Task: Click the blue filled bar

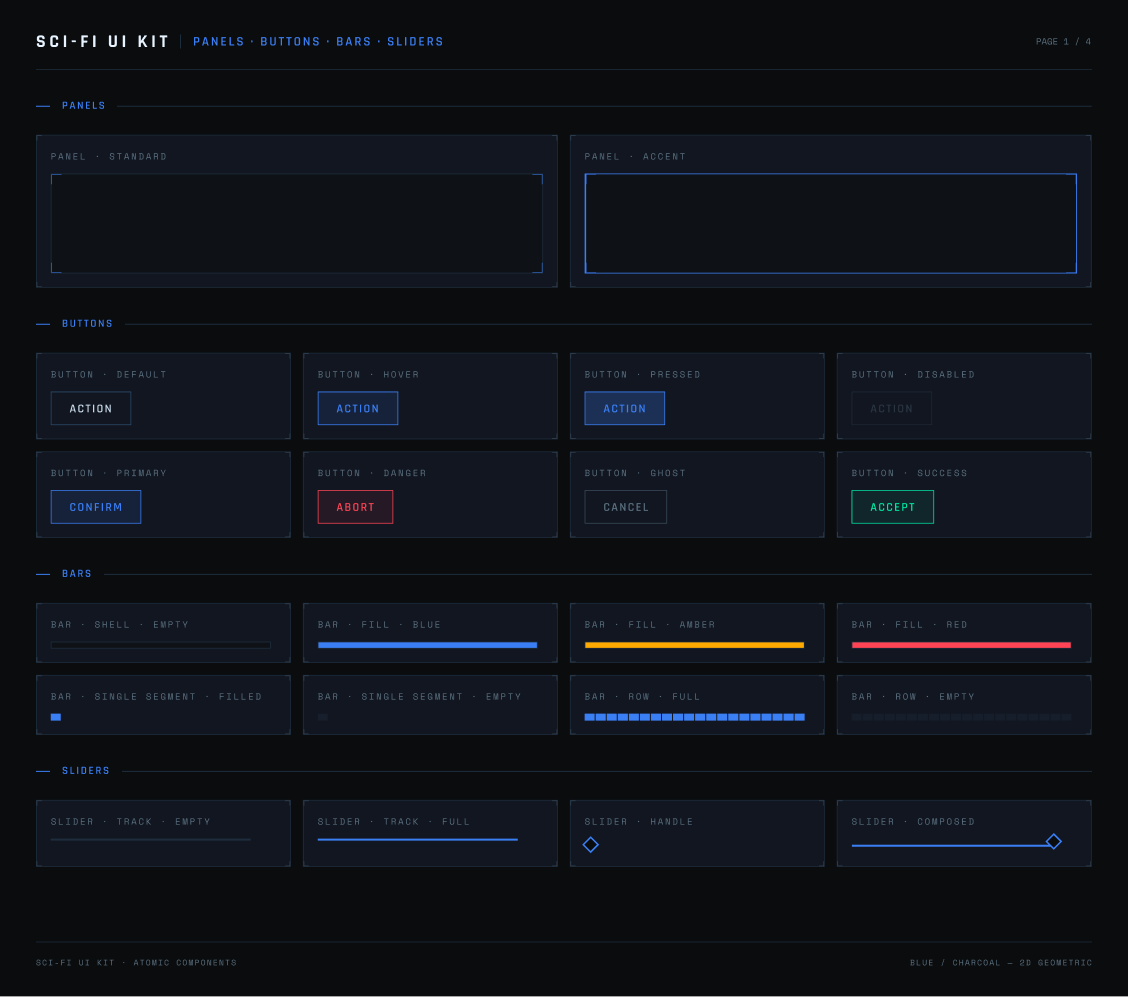Action: tap(427, 645)
